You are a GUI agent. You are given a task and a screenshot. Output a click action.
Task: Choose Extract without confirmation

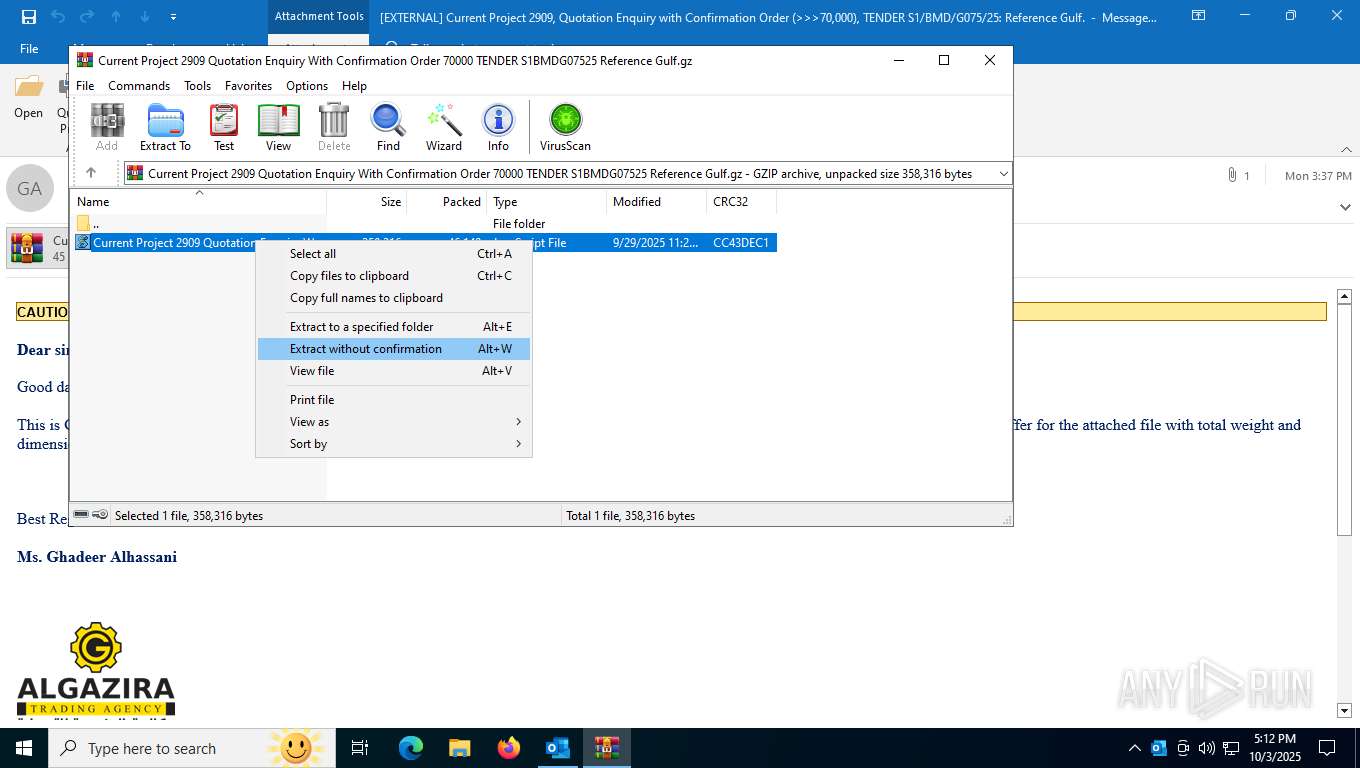coord(394,349)
